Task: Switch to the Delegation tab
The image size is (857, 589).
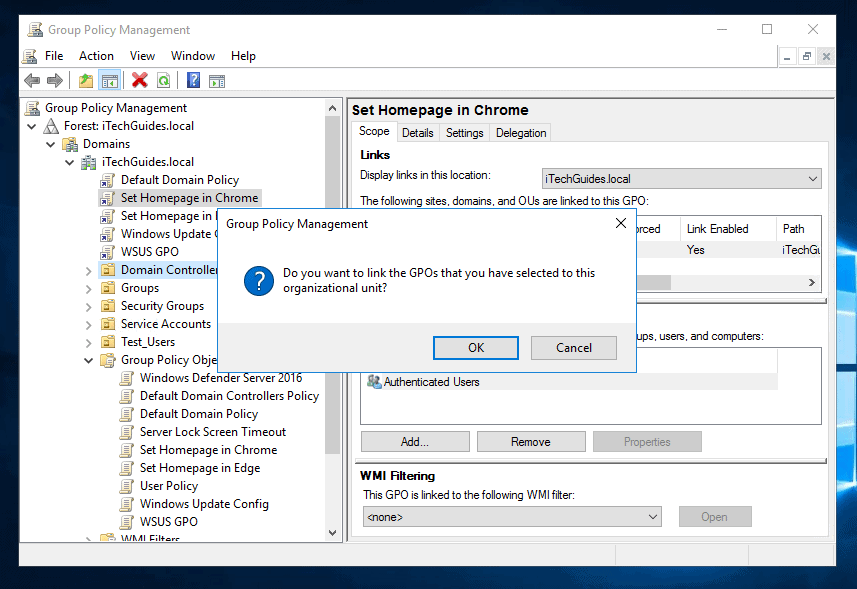Action: point(521,133)
